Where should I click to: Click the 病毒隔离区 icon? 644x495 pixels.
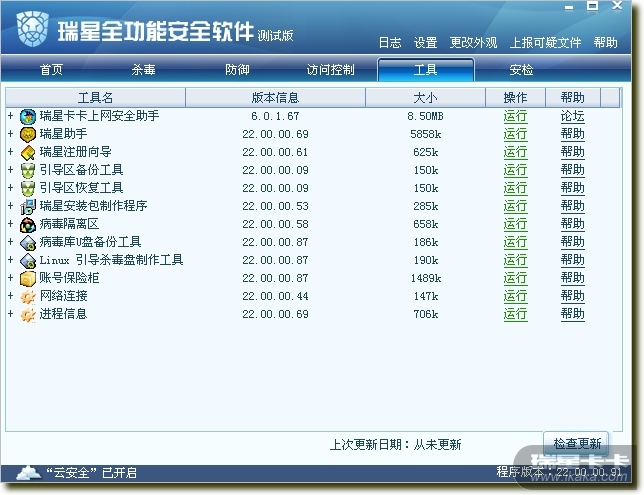point(28,225)
